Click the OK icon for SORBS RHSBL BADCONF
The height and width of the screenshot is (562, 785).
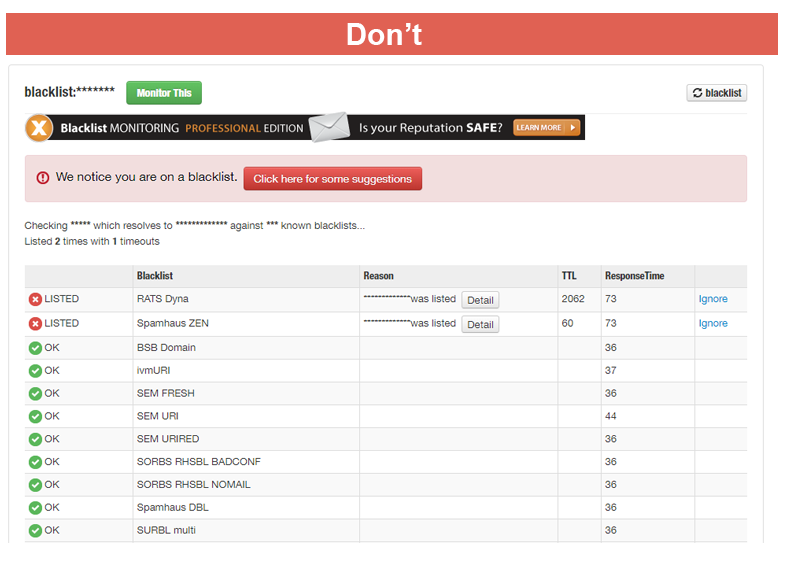coord(35,462)
